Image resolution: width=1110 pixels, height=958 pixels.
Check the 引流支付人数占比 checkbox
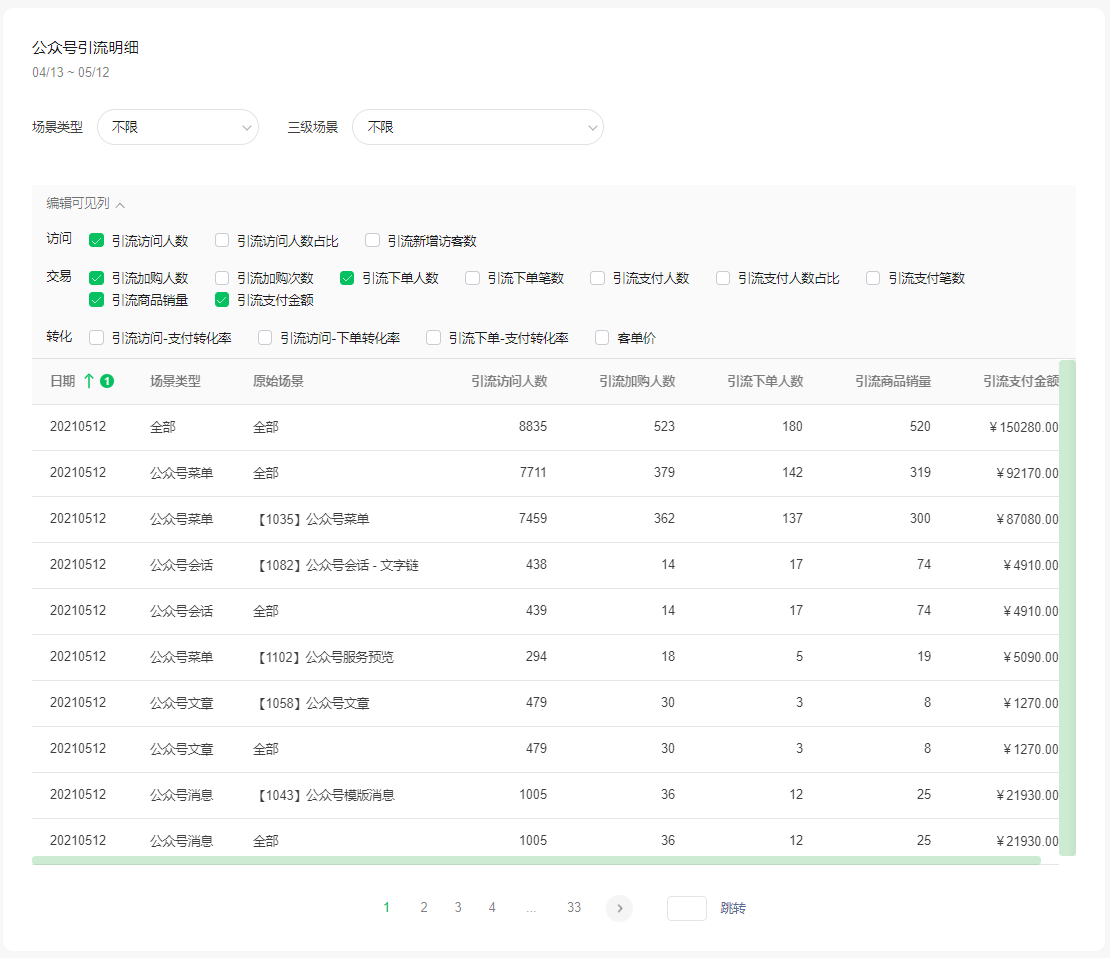coord(723,278)
